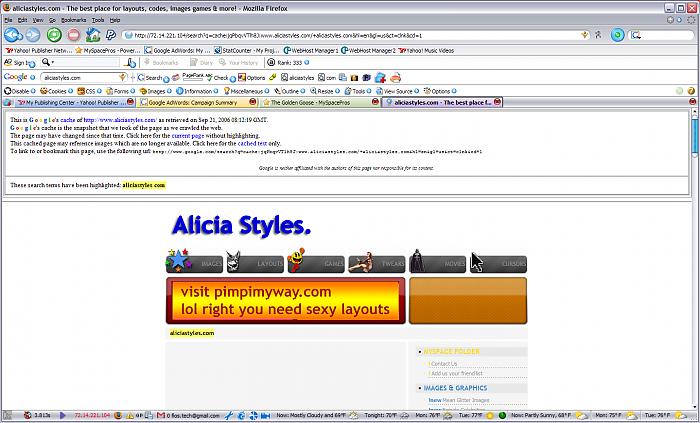Viewport: 700px width, 423px height.
Task: Open the Miscellaneous dropdown menu
Action: (246, 91)
